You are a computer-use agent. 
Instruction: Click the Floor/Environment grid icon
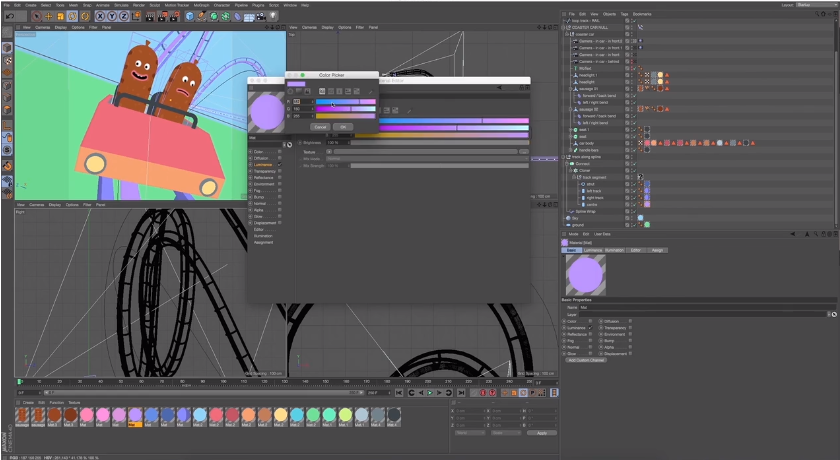tap(249, 17)
